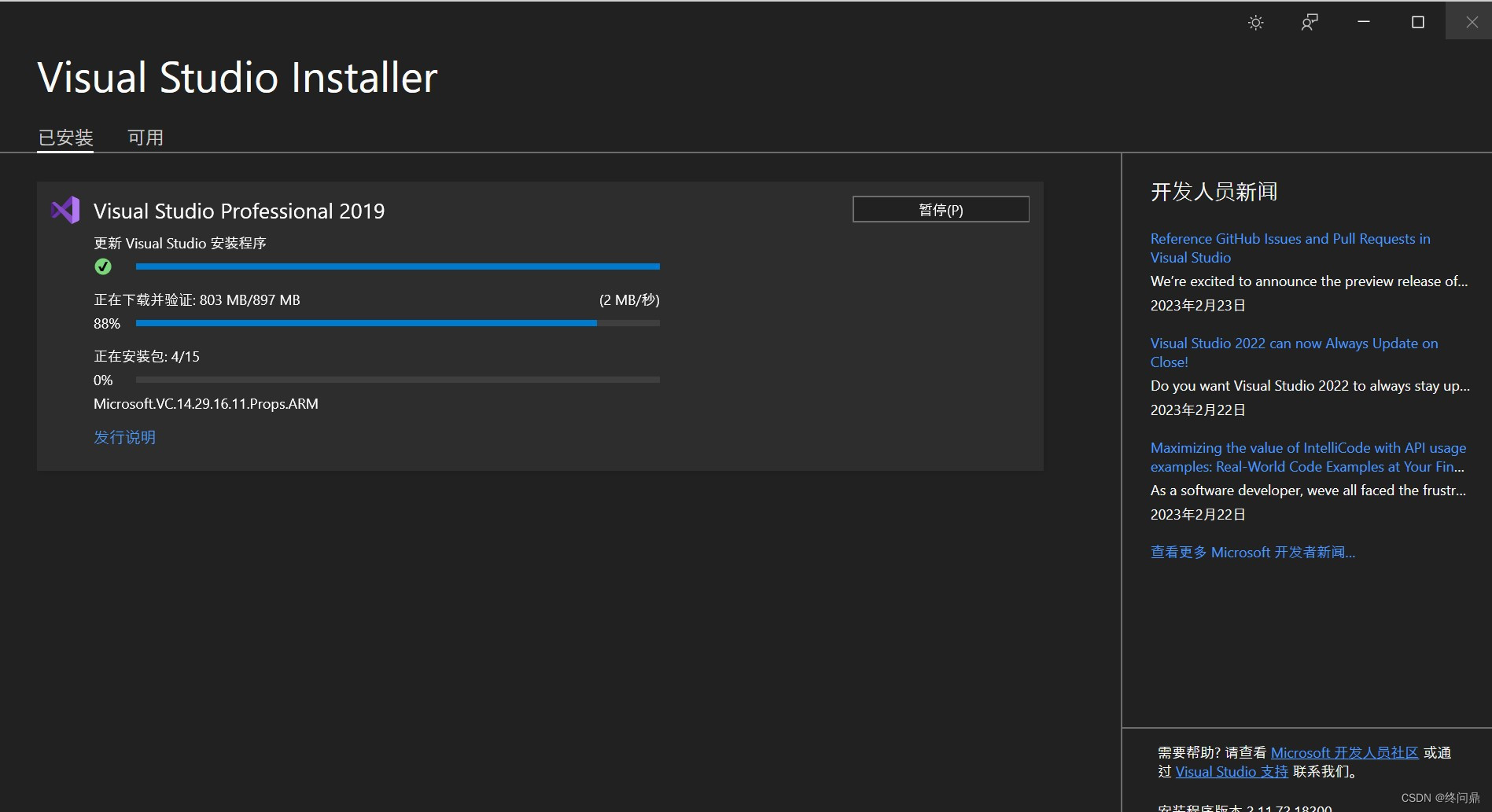The height and width of the screenshot is (812, 1492).
Task: Click 正在下载并验证: 803 MB/897 MB text
Action: click(x=197, y=299)
